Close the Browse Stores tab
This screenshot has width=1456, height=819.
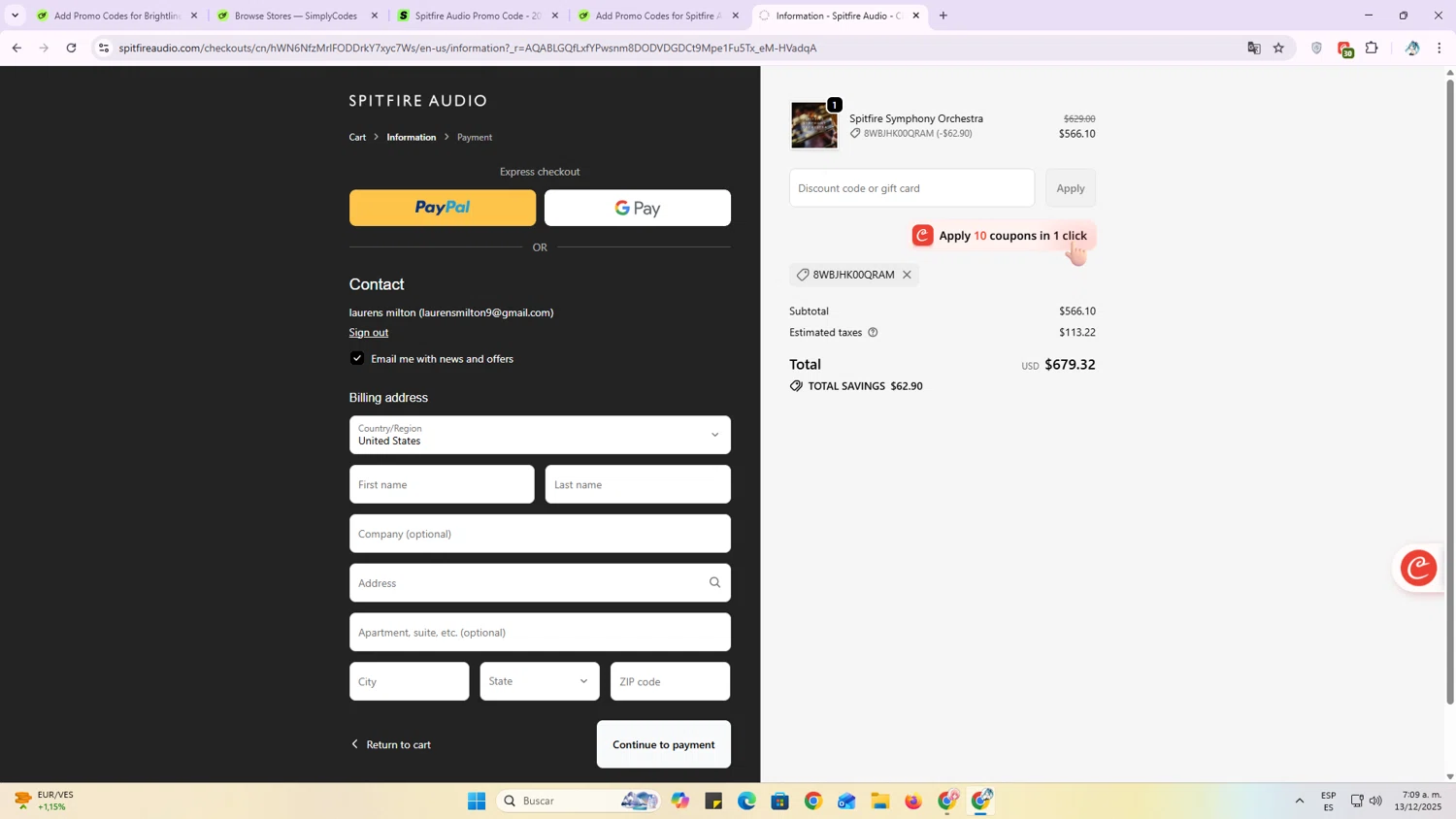[x=375, y=16]
